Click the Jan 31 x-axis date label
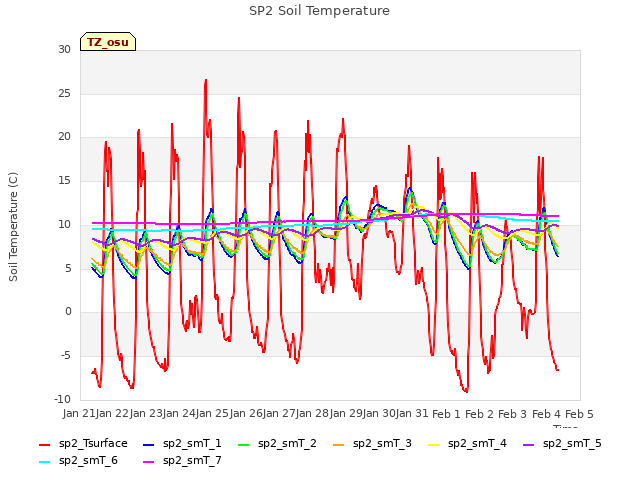Screen dimensions: 640x480 pos(412,413)
